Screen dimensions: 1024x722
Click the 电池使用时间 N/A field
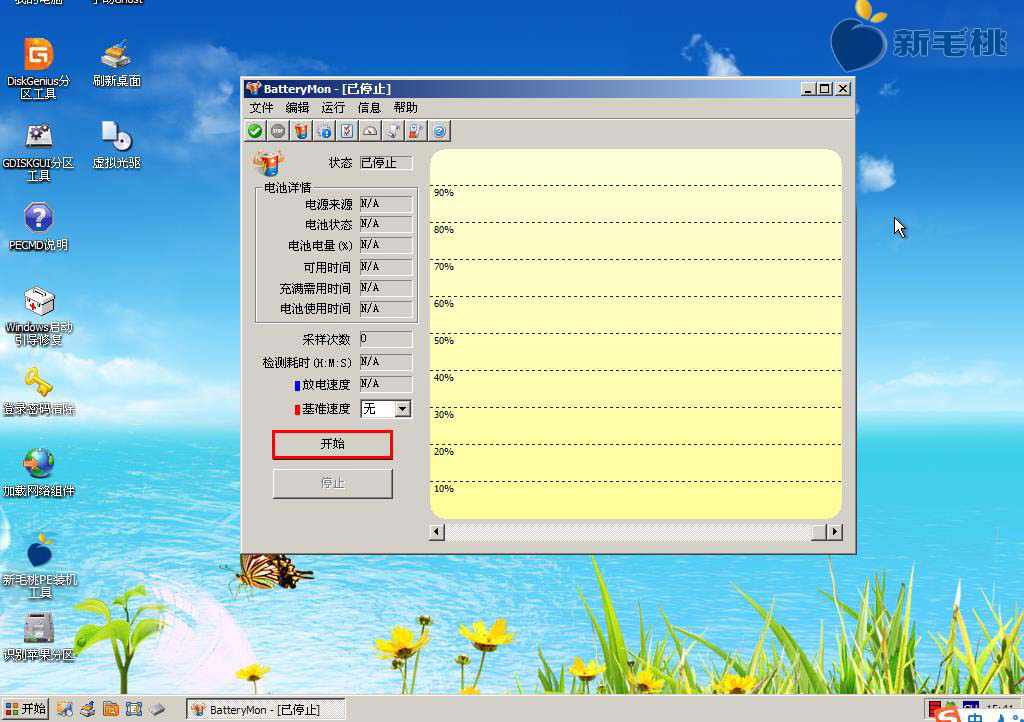pos(386,309)
